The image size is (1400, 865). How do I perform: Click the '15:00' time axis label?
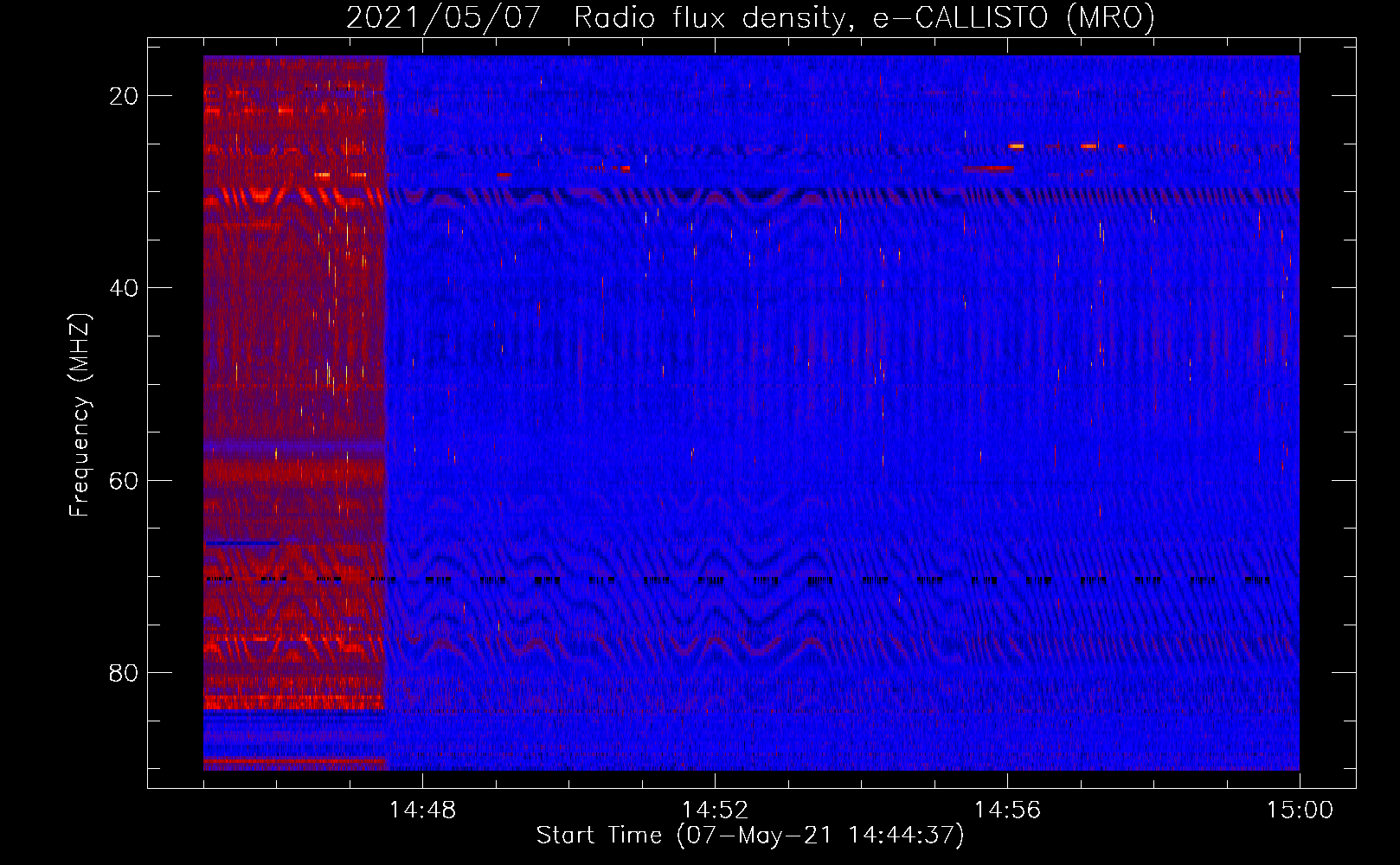click(1300, 811)
